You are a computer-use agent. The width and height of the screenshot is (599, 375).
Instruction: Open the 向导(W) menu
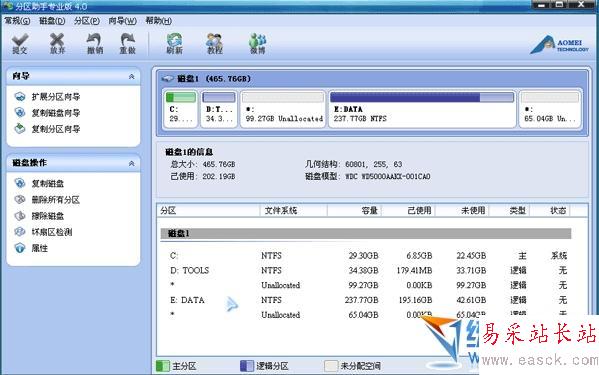point(122,21)
